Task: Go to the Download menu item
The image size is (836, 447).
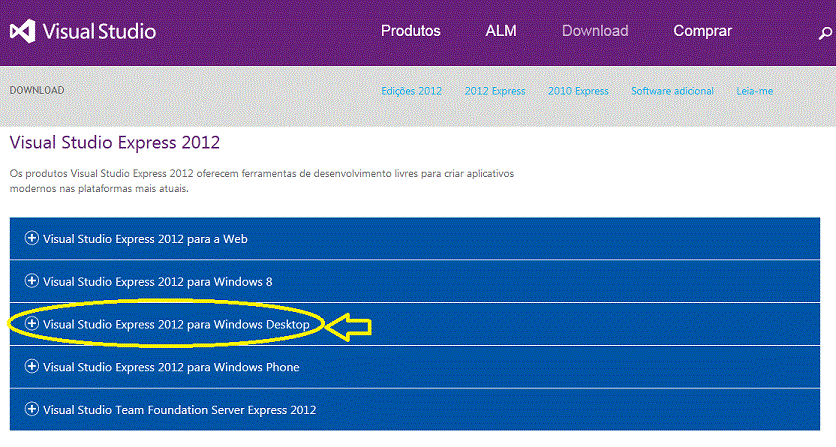Action: tap(595, 31)
